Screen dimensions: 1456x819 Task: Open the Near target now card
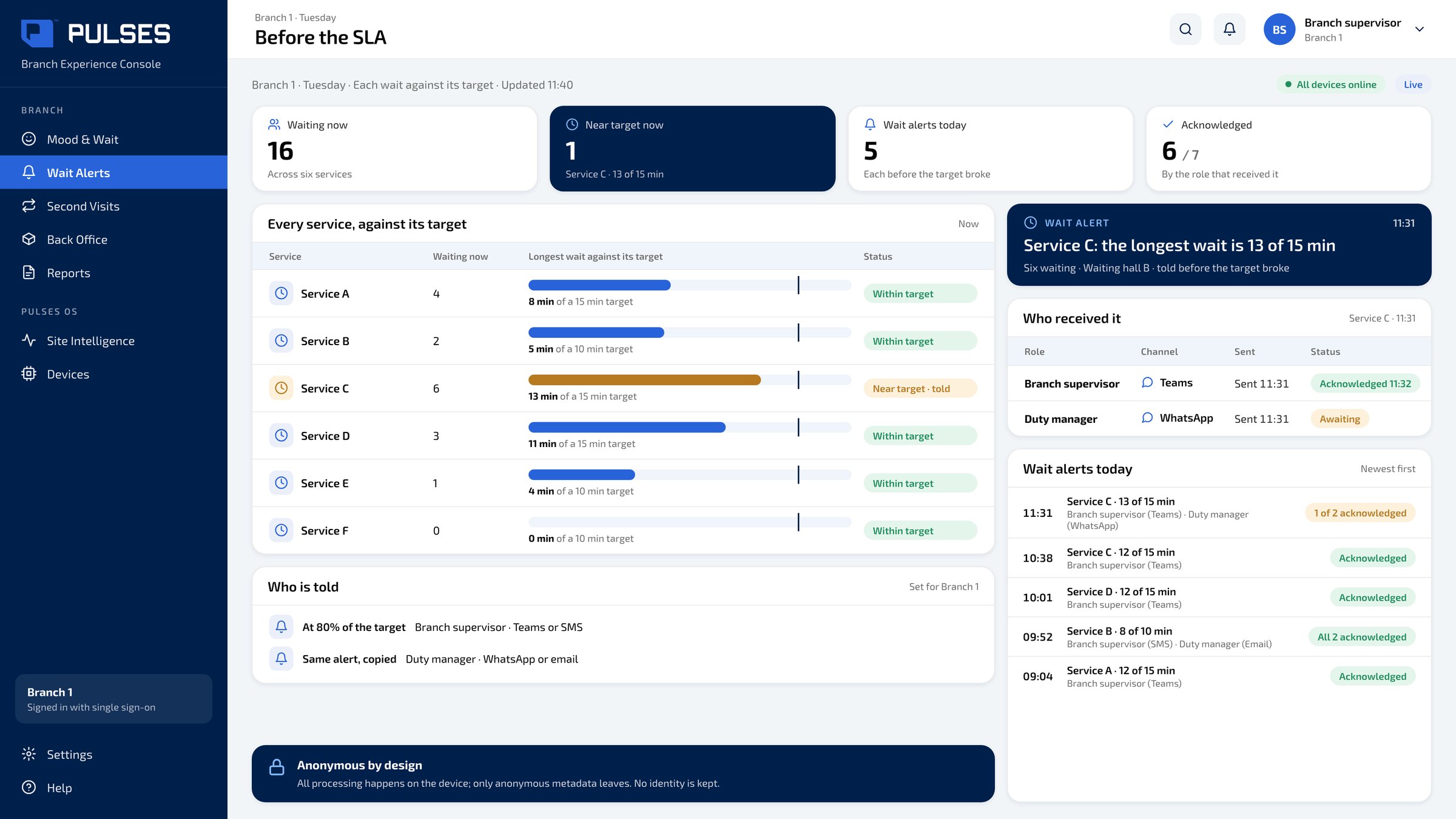pyautogui.click(x=692, y=149)
